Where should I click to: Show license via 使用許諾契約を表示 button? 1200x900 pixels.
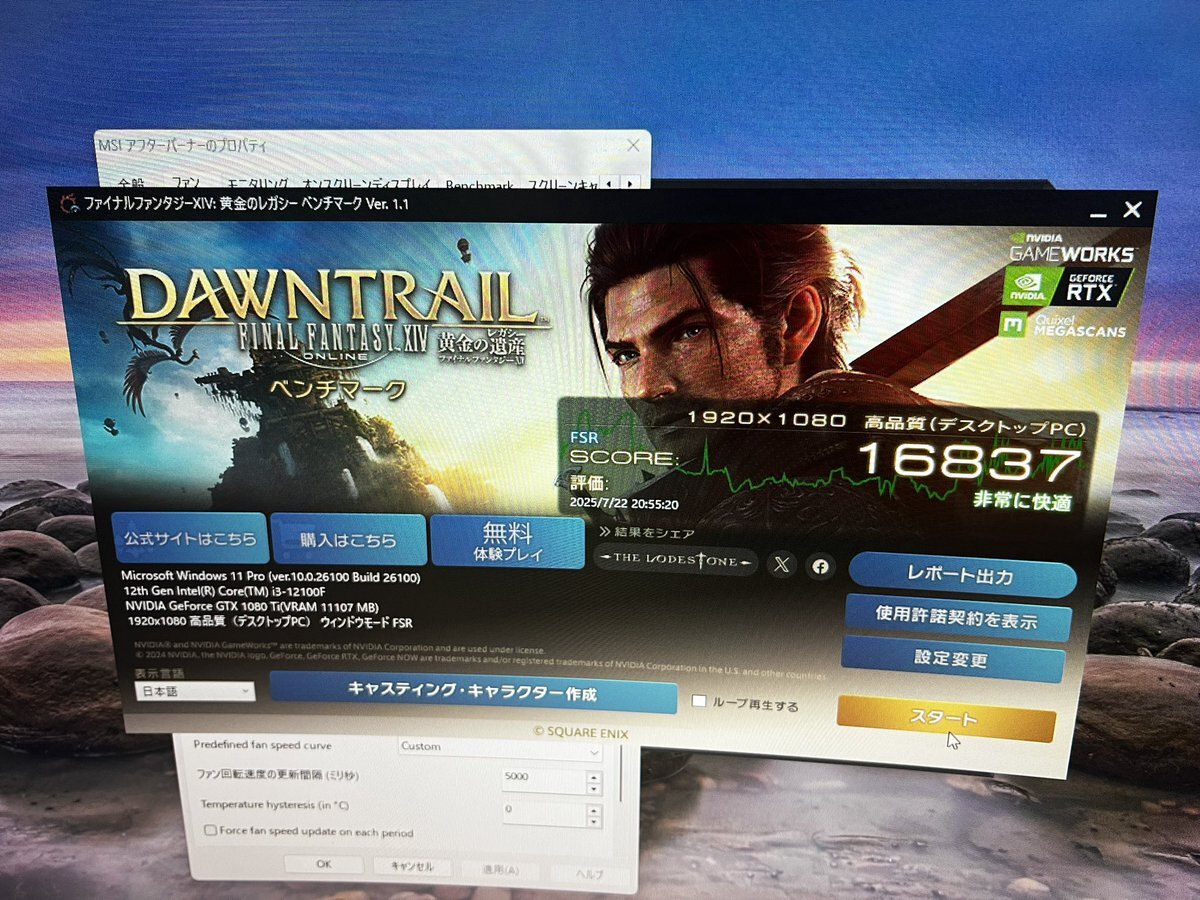point(956,617)
